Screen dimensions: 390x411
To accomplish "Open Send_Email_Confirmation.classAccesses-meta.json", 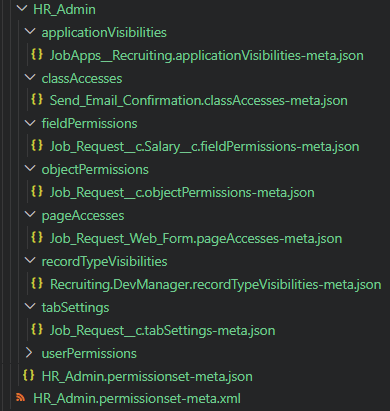I will [199, 100].
